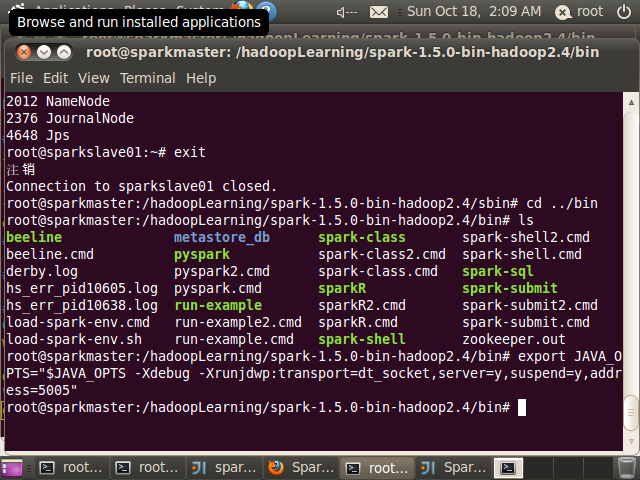
Task: Click 'run-example' green entry
Action: [218, 305]
